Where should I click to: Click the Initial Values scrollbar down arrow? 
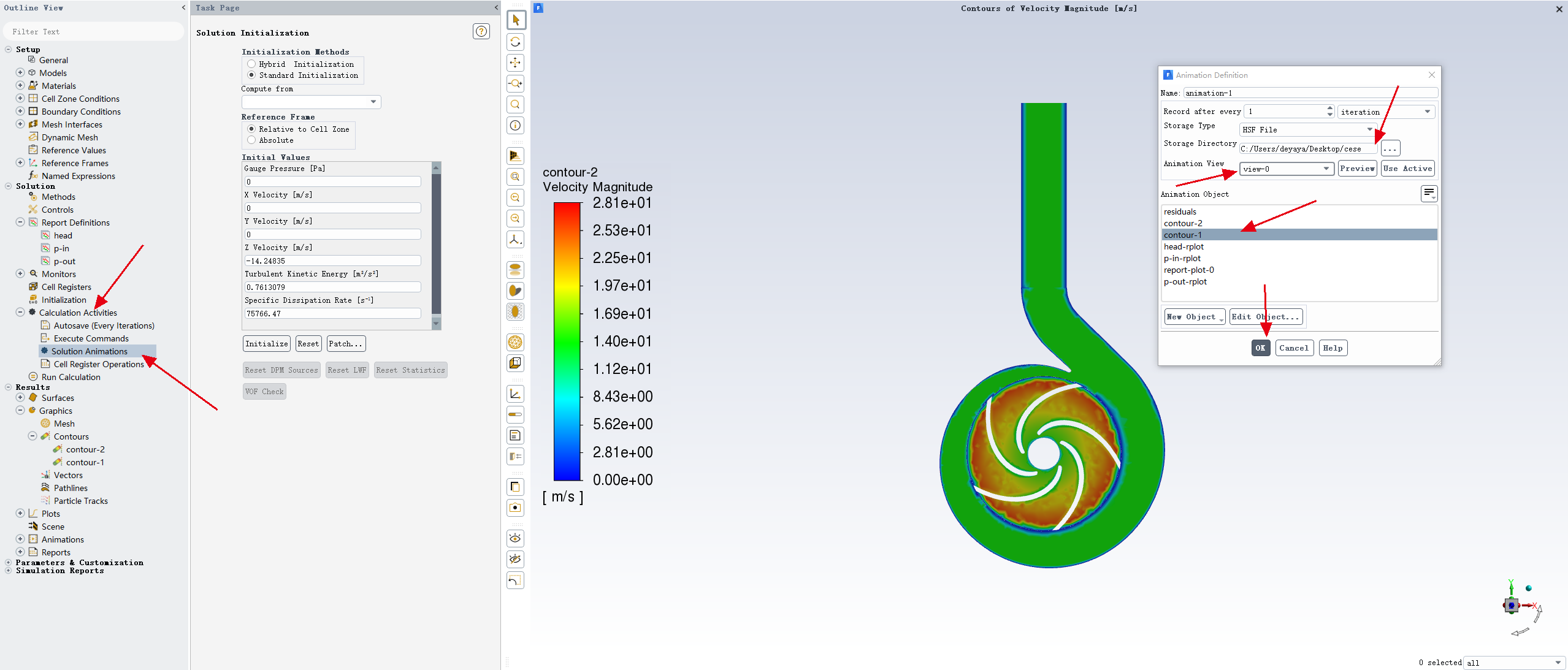436,323
